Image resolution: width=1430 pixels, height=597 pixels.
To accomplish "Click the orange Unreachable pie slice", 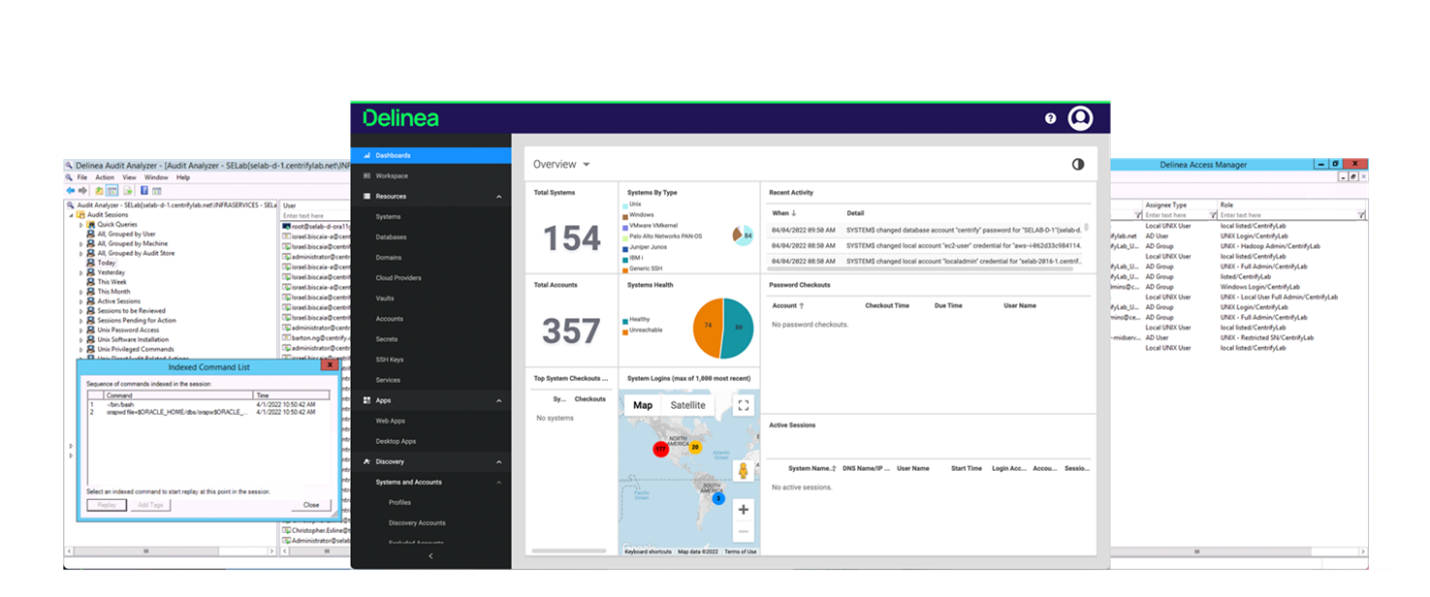I will [x=707, y=327].
